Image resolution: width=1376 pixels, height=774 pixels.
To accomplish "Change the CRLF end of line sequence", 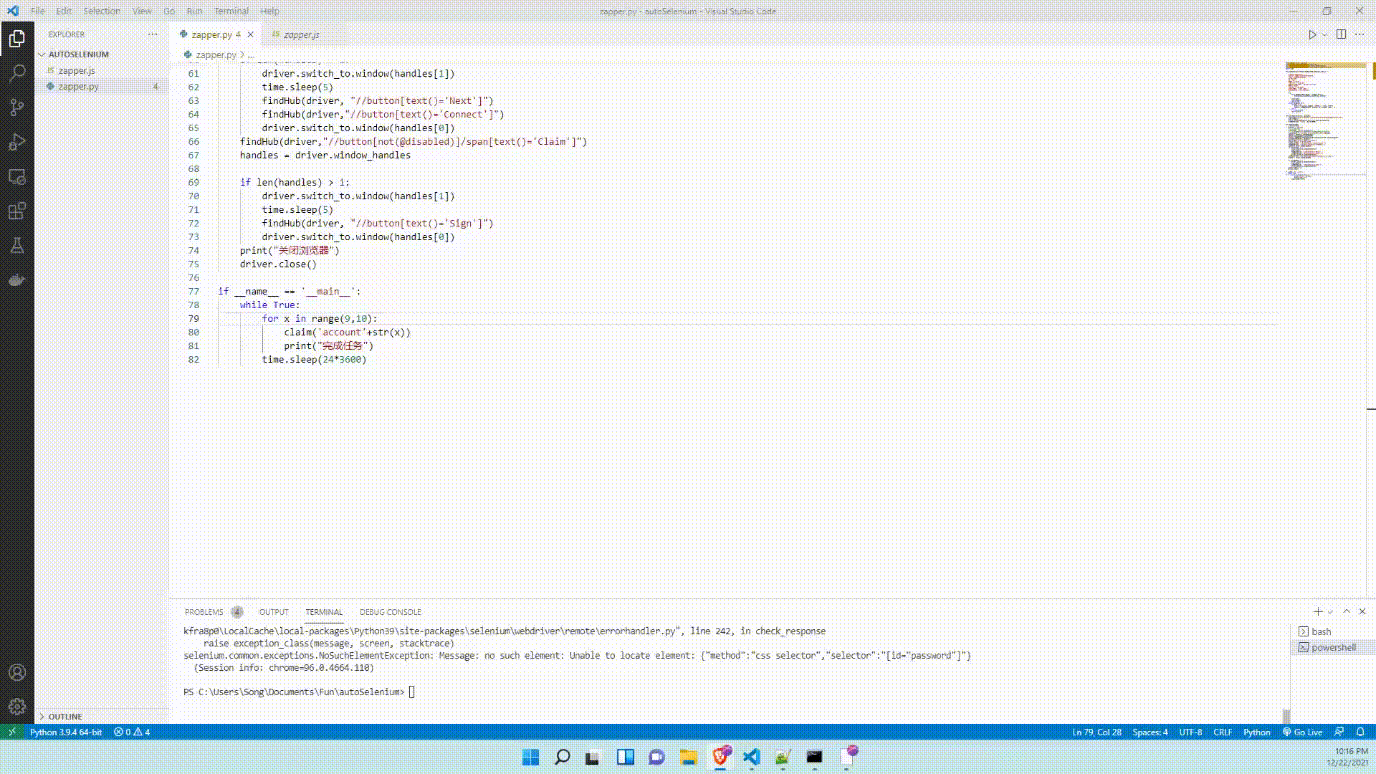I will pyautogui.click(x=1223, y=732).
